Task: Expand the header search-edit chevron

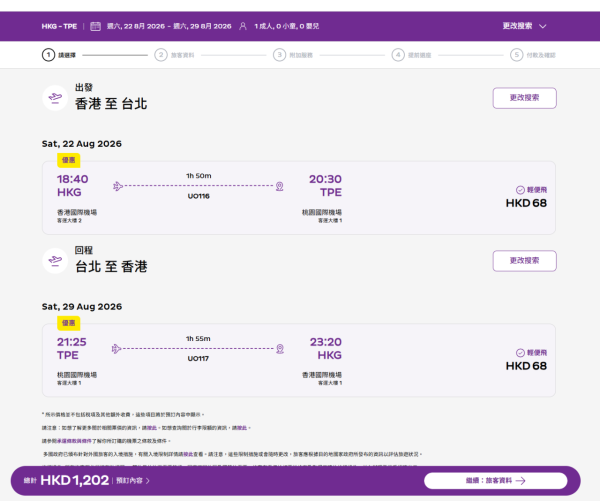Action: (x=543, y=26)
